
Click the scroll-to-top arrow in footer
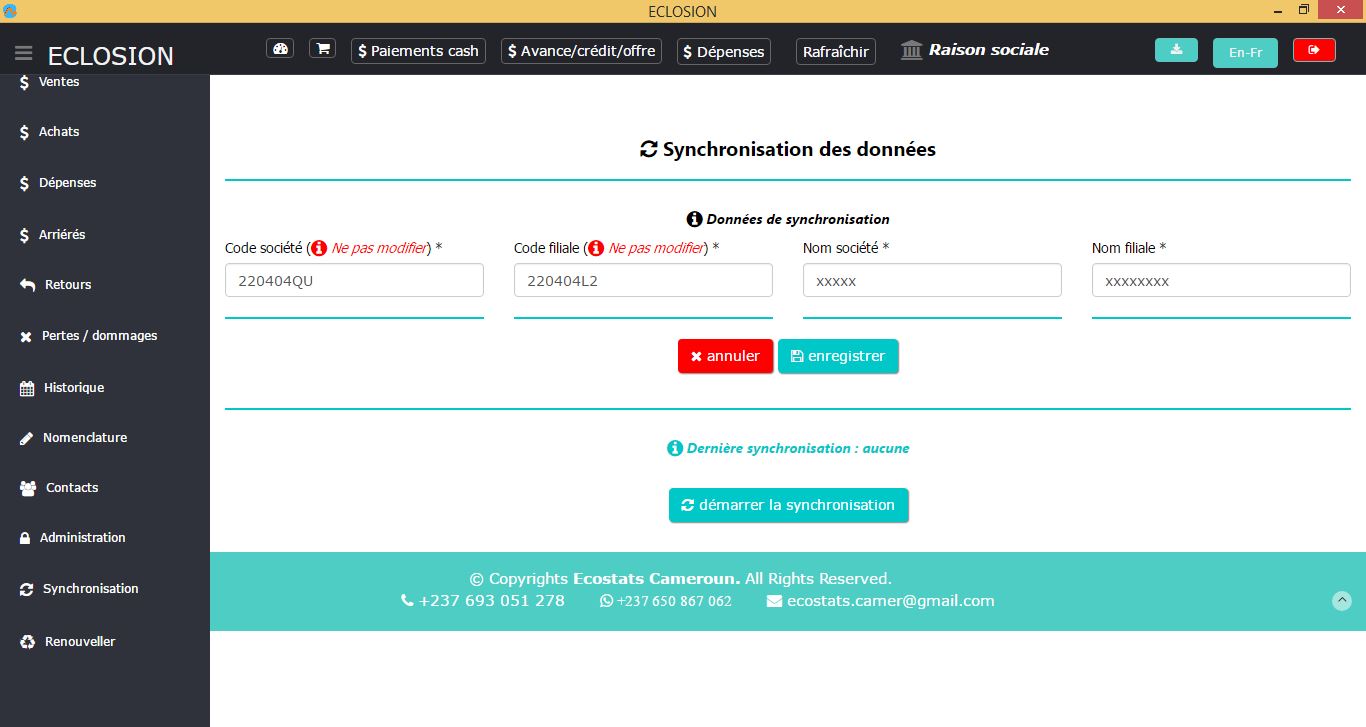coord(1342,601)
